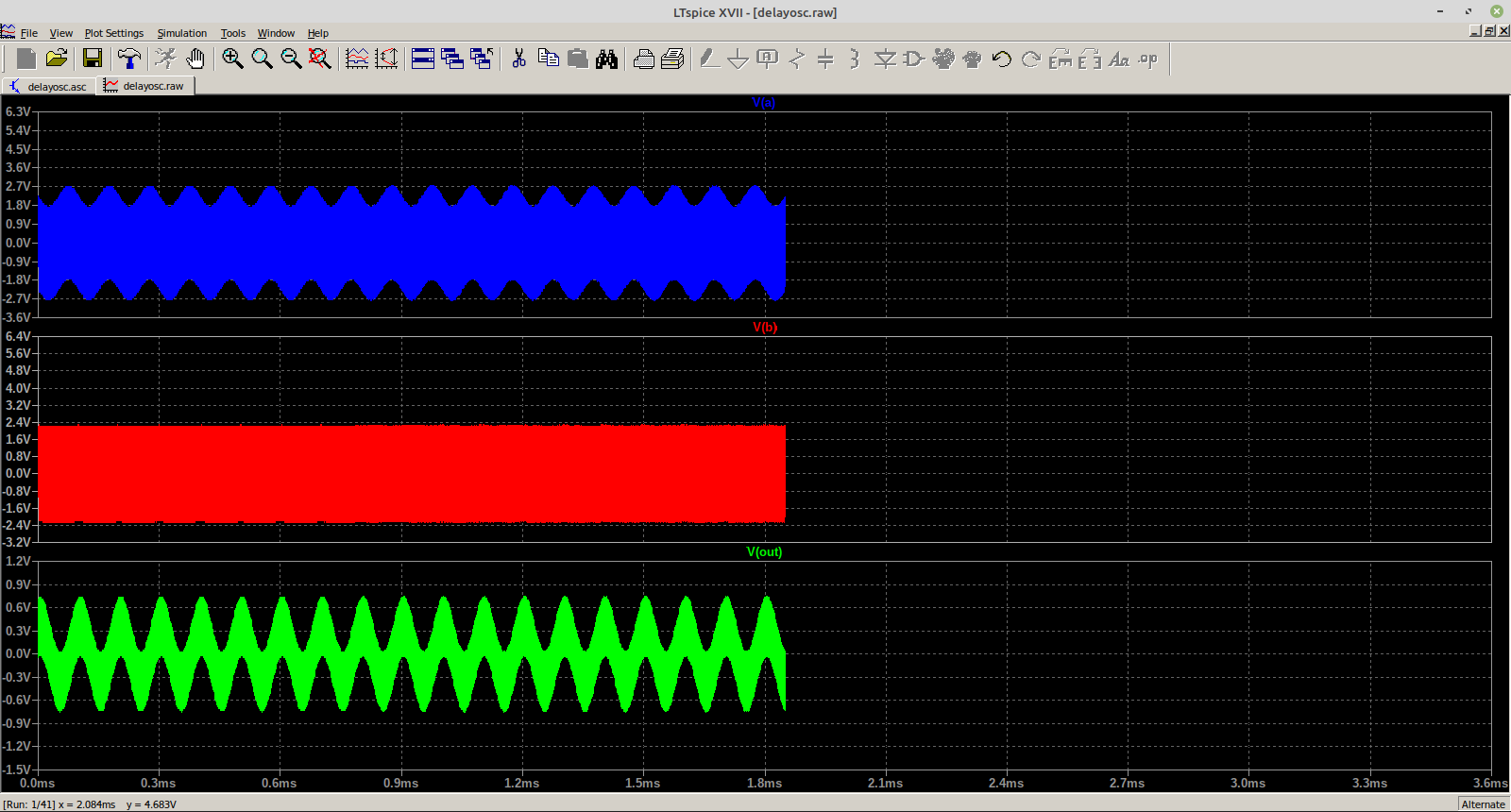Click the 6.3V axis label in top pane
This screenshot has width=1511, height=812.
click(18, 111)
